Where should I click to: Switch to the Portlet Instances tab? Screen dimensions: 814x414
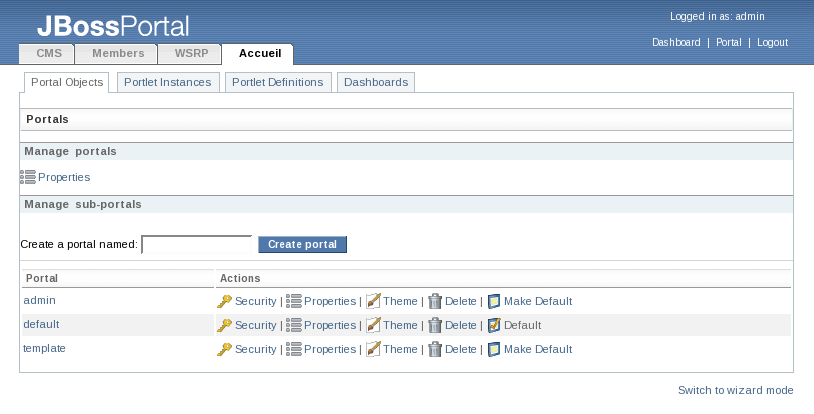[x=167, y=83]
